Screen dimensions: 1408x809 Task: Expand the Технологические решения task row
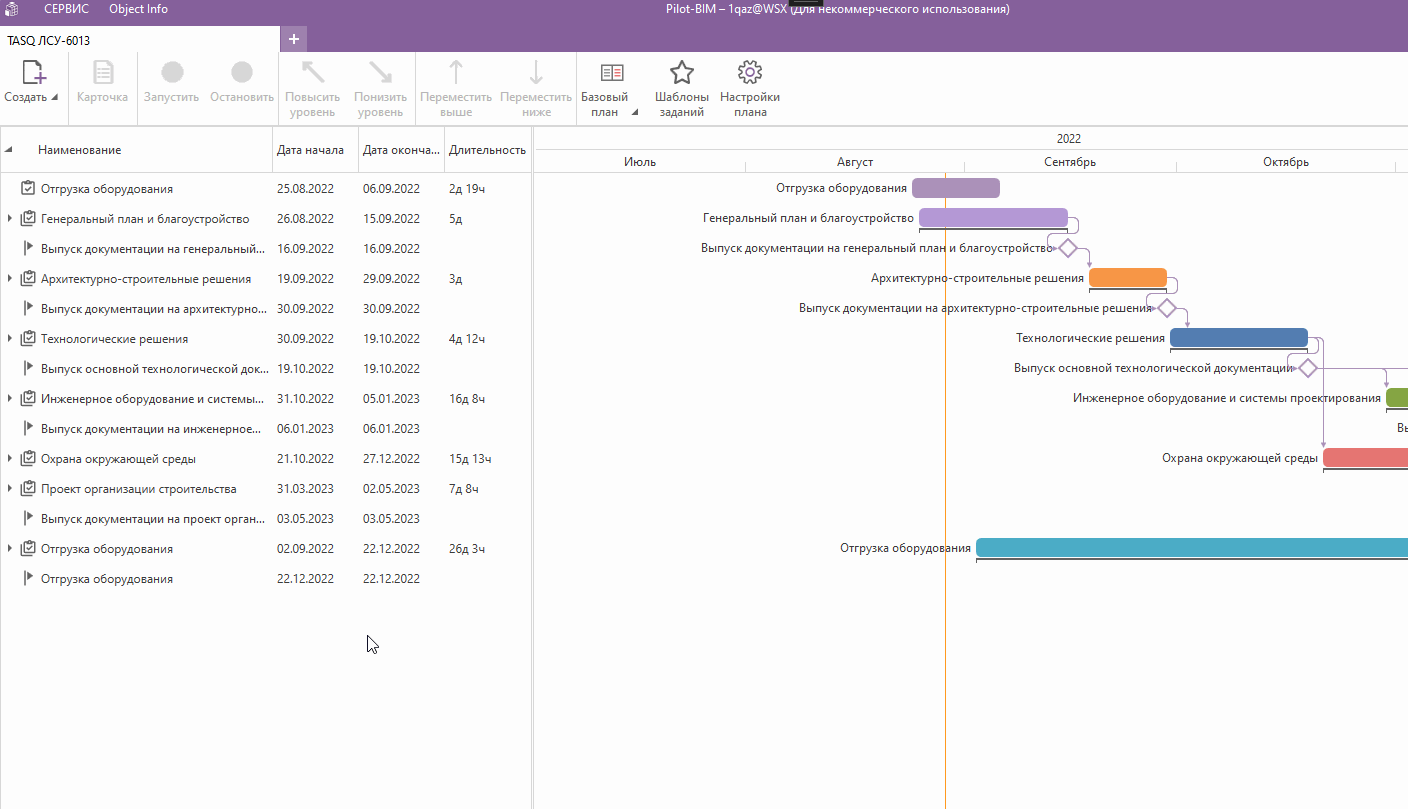point(10,339)
